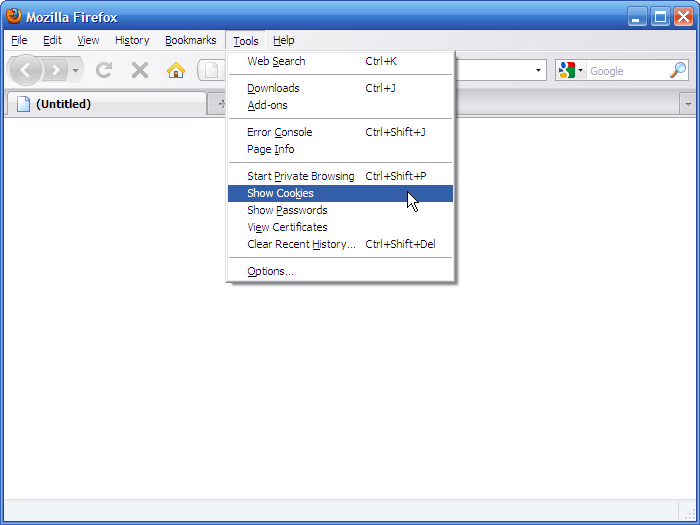Image resolution: width=700 pixels, height=525 pixels.
Task: Go to the Home page icon
Action: tap(175, 70)
